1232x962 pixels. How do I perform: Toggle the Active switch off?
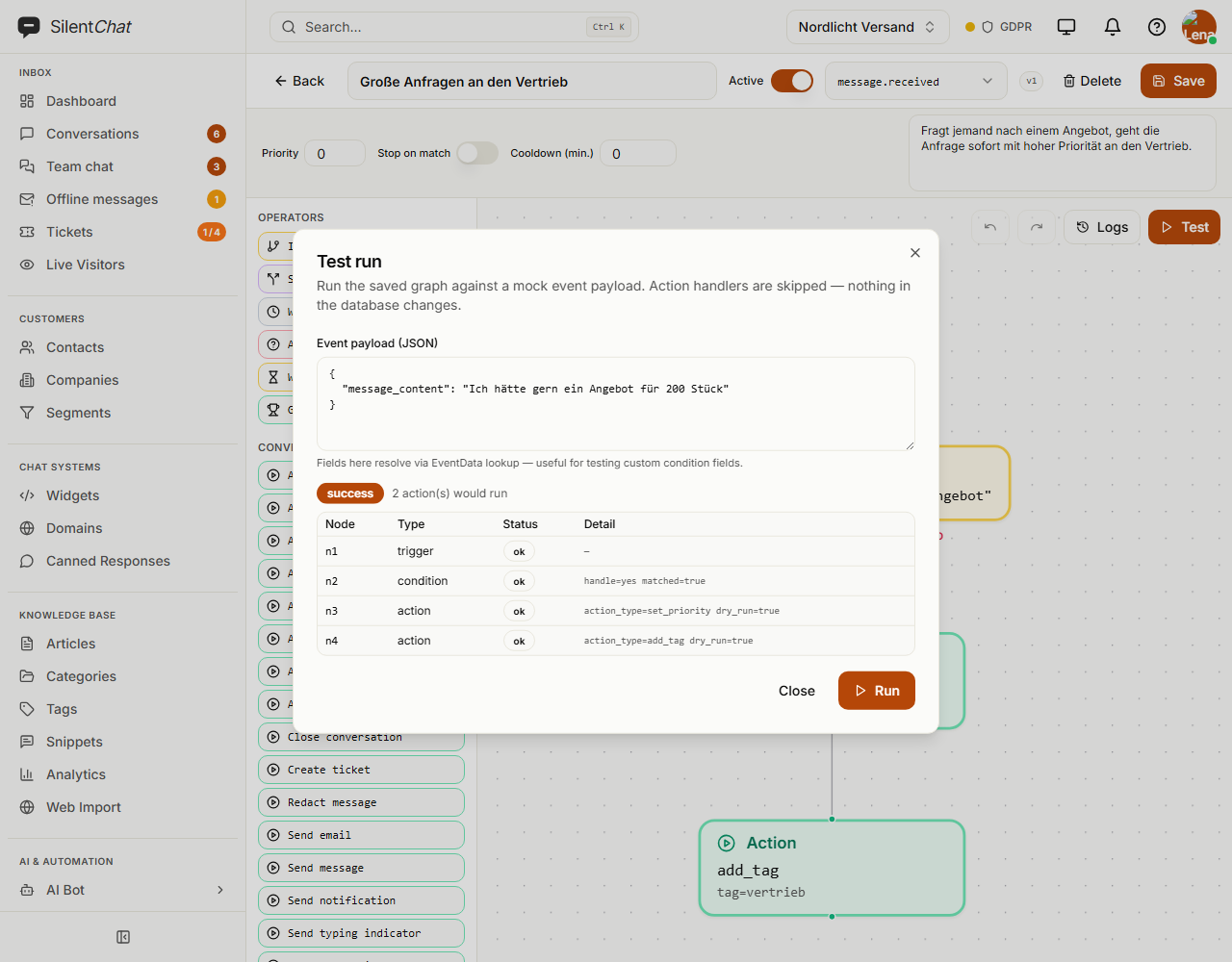tap(792, 81)
